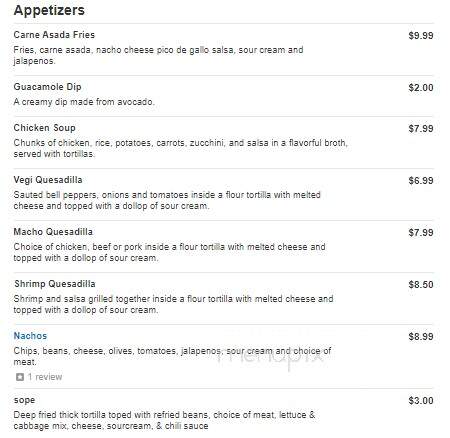Click the review star icon under Nachos
The height and width of the screenshot is (438, 450).
point(20,377)
